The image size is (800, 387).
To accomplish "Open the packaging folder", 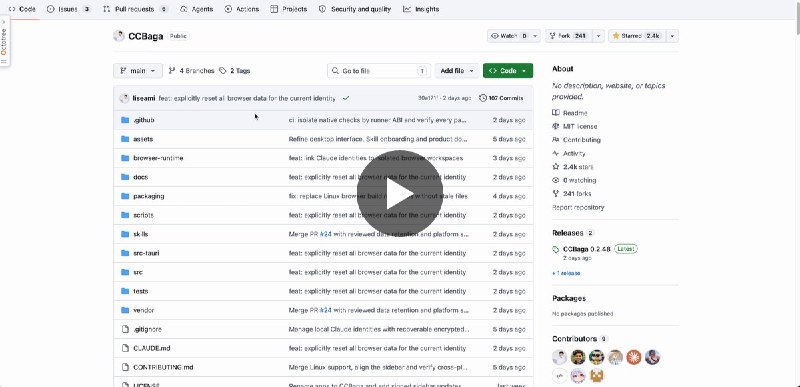I will point(148,196).
